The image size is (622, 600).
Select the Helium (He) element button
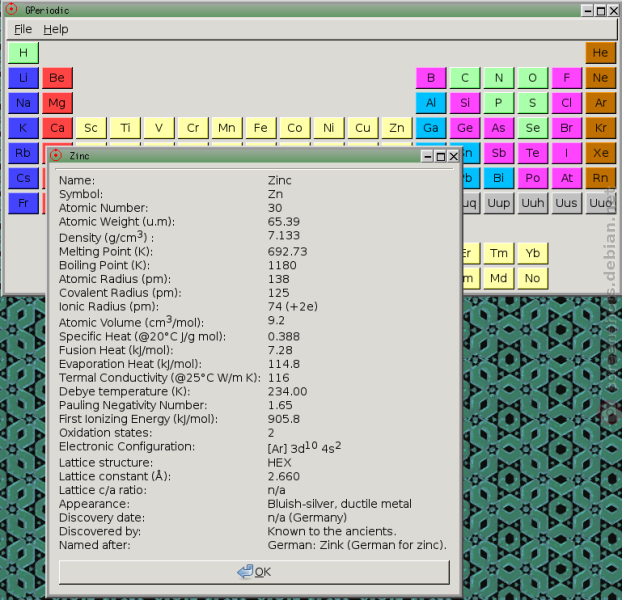(x=600, y=53)
